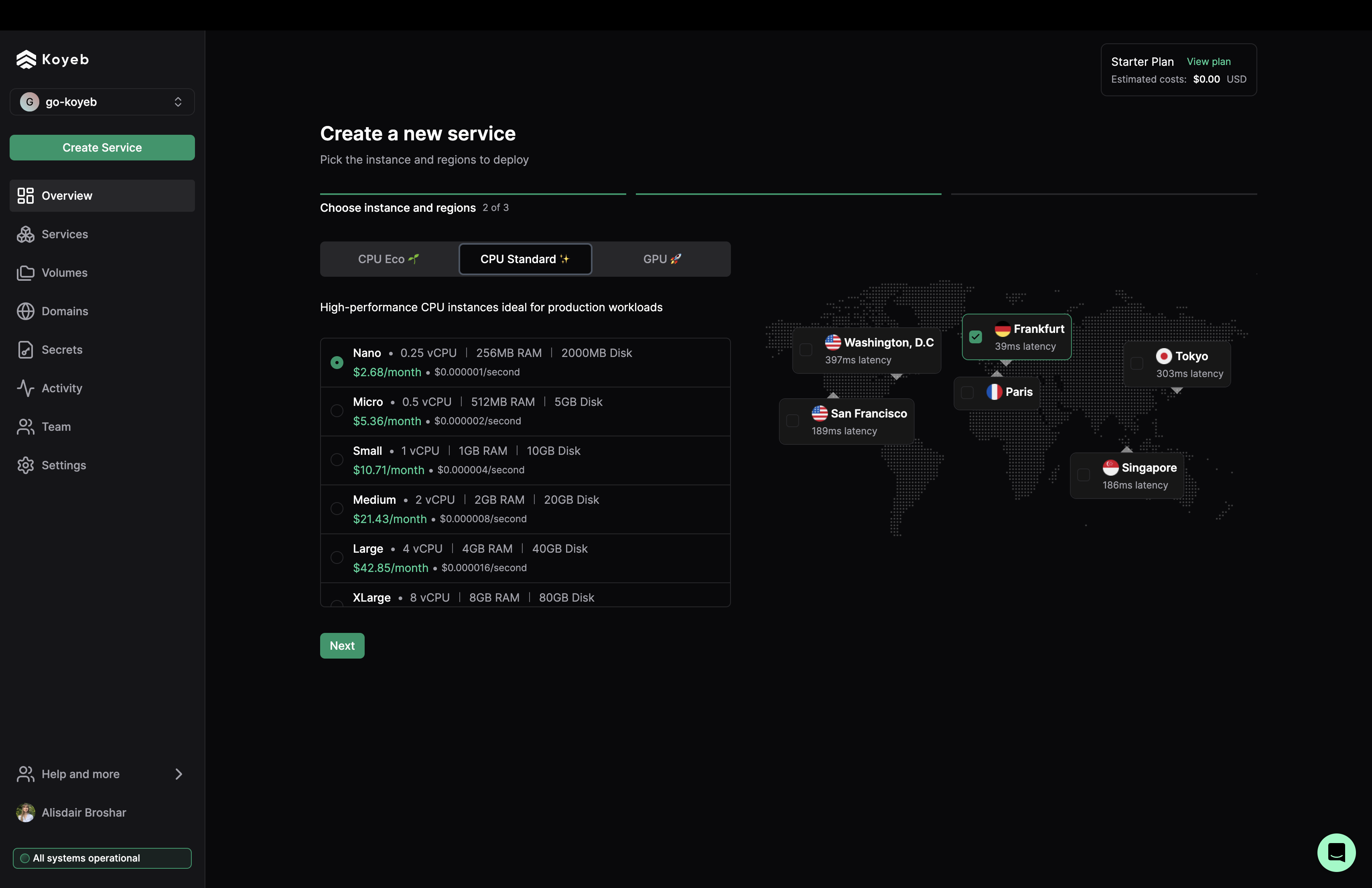1372x888 pixels.
Task: Click the All systems operational status badge
Action: tap(102, 858)
